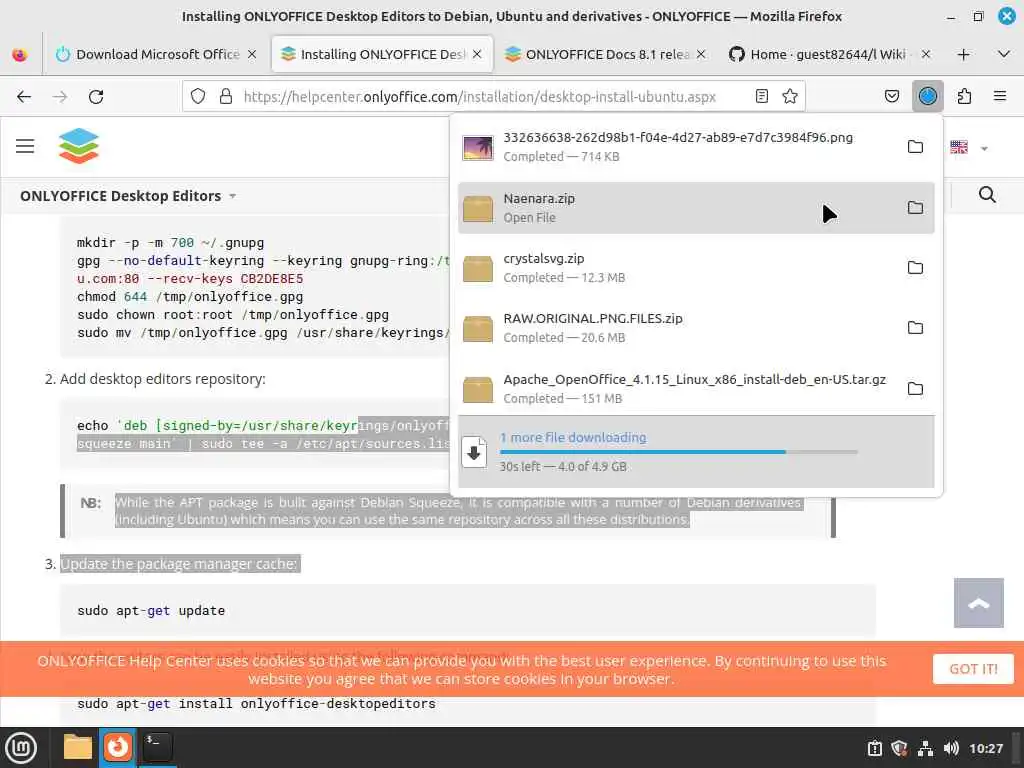Open the file manager from taskbar
The image size is (1024, 768).
(x=77, y=747)
